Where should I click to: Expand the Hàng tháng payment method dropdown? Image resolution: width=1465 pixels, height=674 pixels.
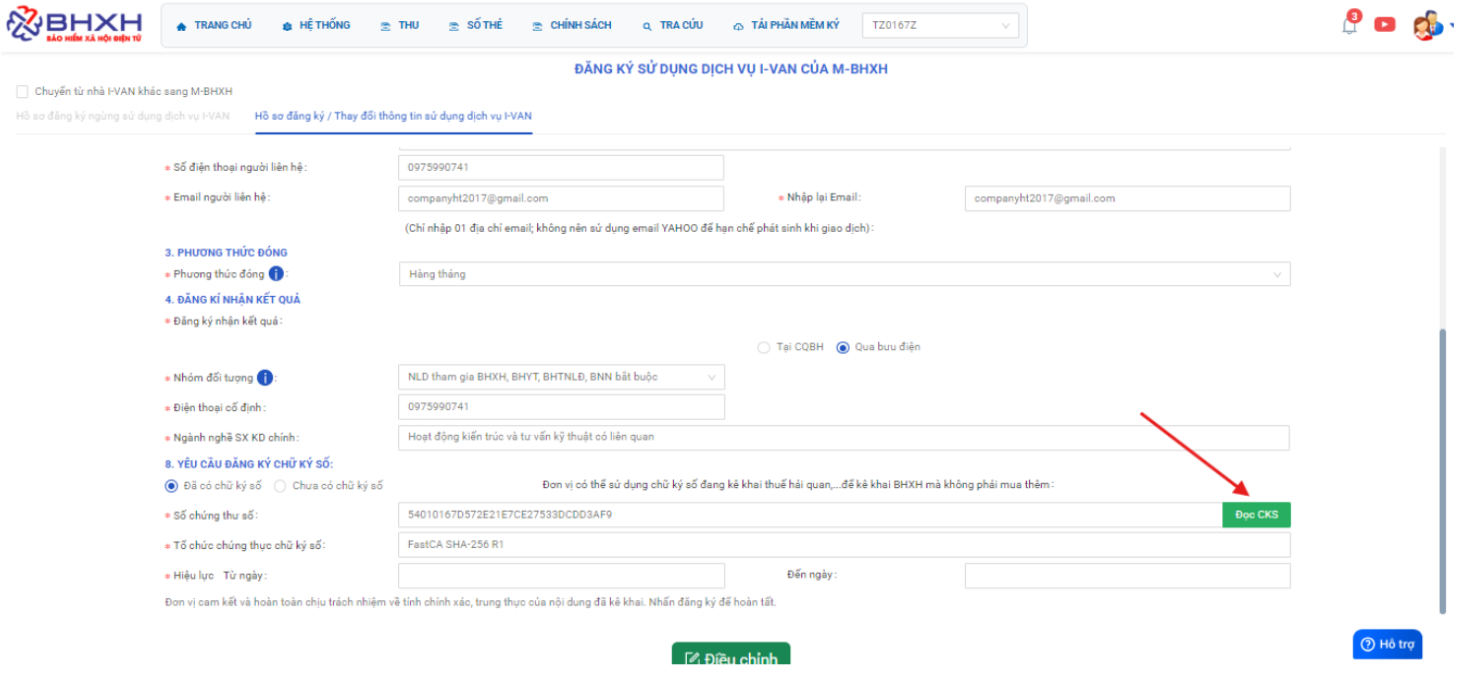pyautogui.click(x=843, y=274)
